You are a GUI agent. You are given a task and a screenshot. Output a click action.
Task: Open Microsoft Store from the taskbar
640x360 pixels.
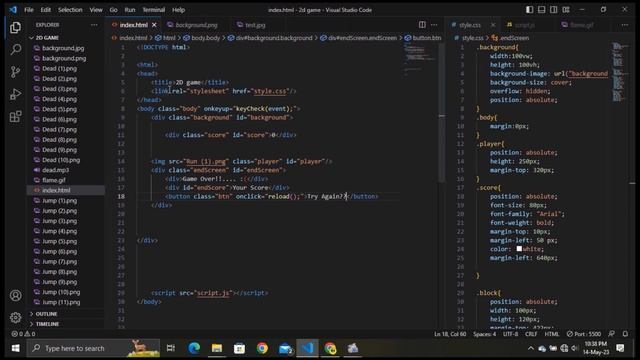(x=240, y=348)
